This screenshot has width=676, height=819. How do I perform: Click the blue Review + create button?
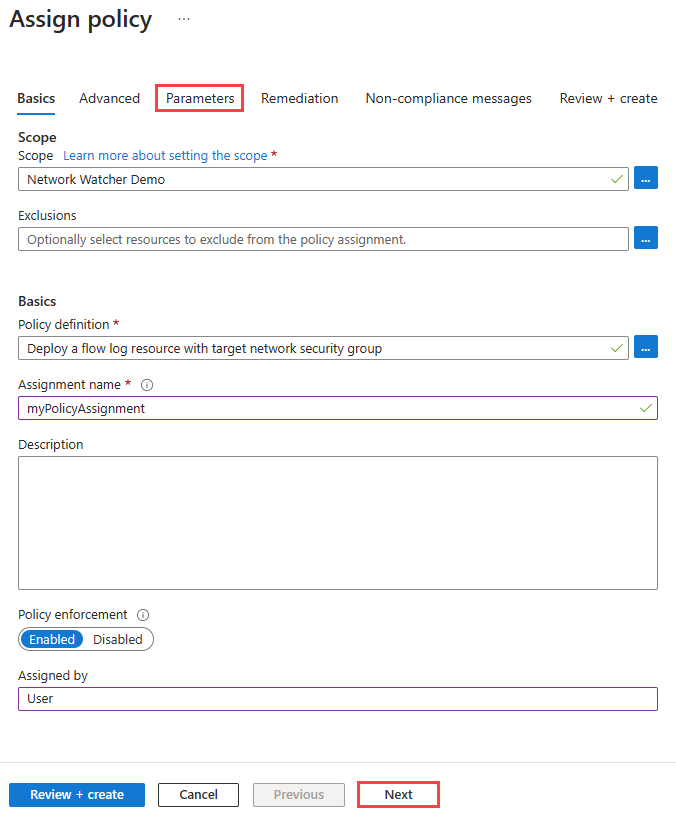coord(77,795)
